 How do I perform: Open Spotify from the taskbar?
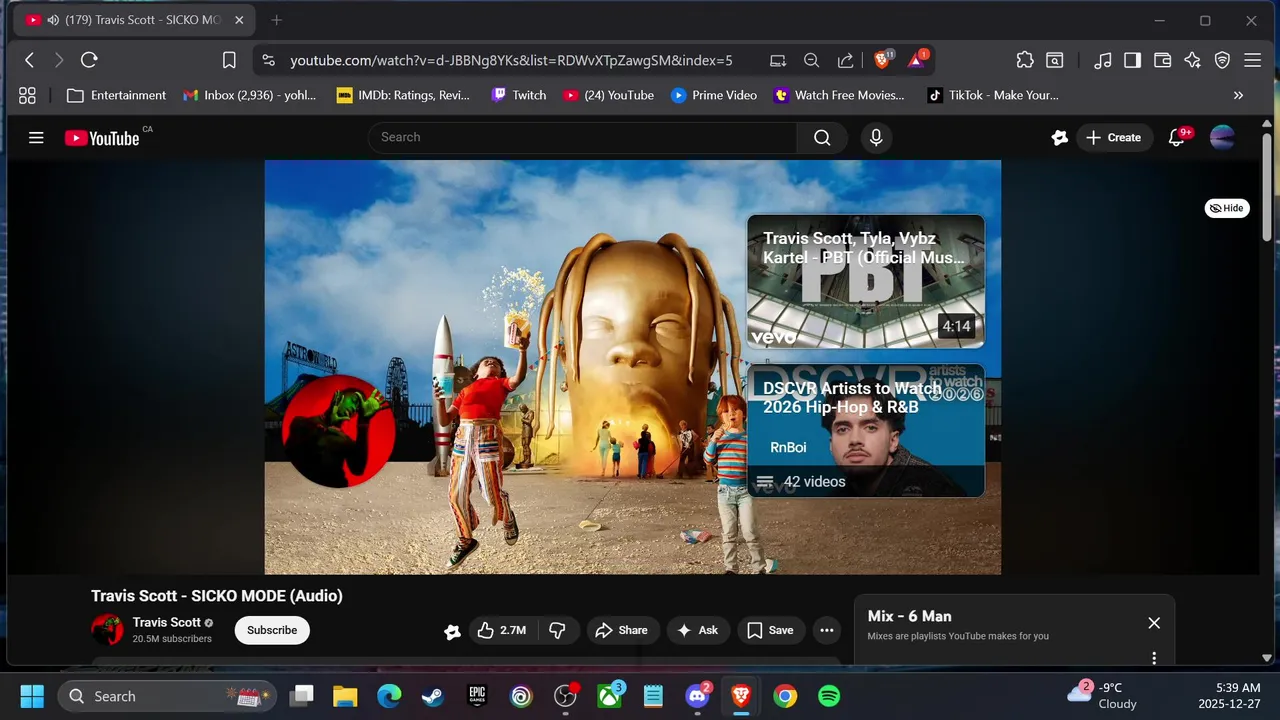pos(829,696)
